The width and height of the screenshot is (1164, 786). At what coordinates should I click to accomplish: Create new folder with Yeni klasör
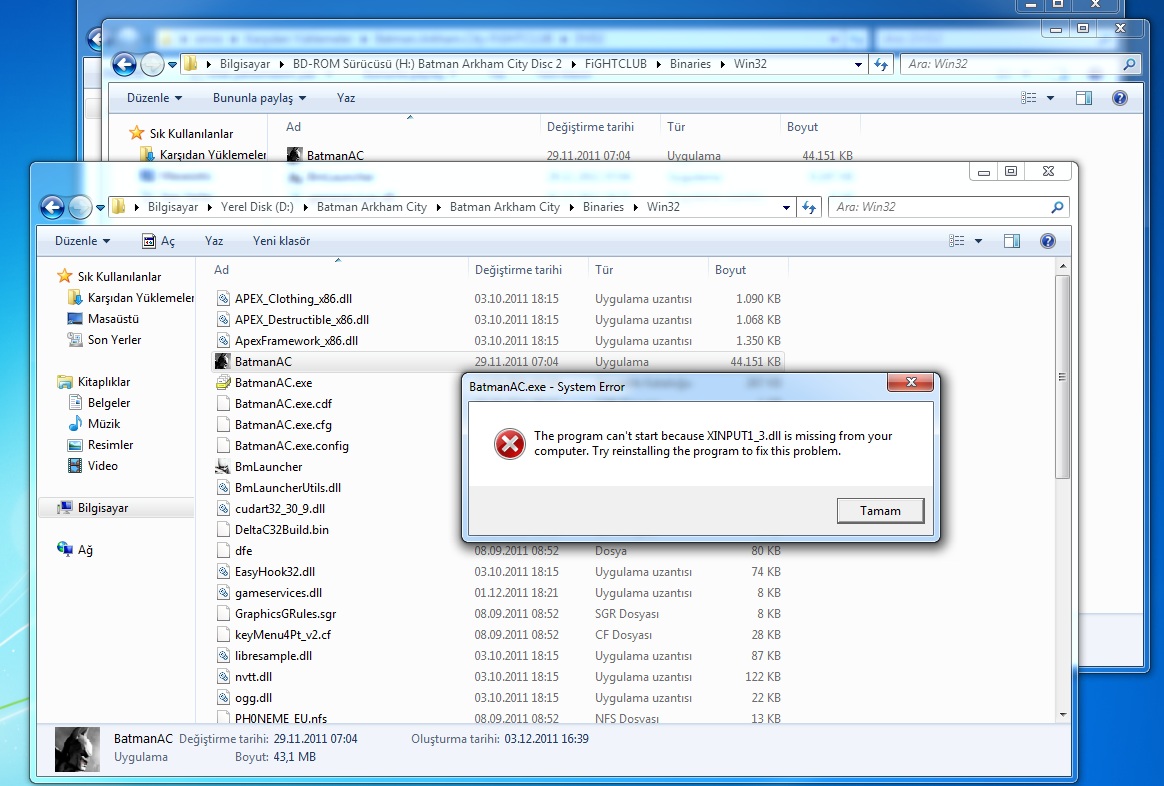click(x=281, y=241)
